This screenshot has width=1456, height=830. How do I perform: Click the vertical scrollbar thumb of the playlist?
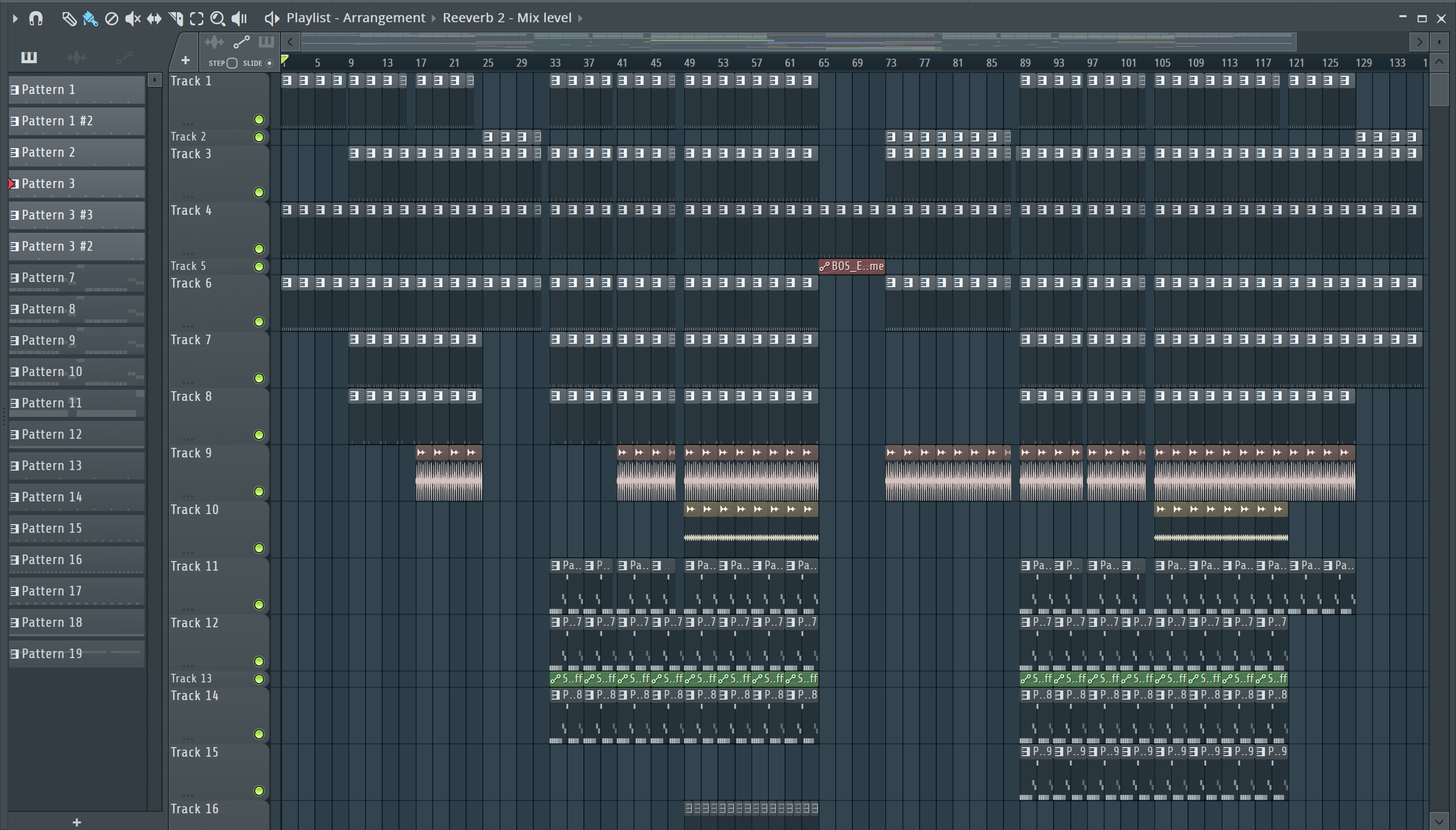click(1439, 88)
